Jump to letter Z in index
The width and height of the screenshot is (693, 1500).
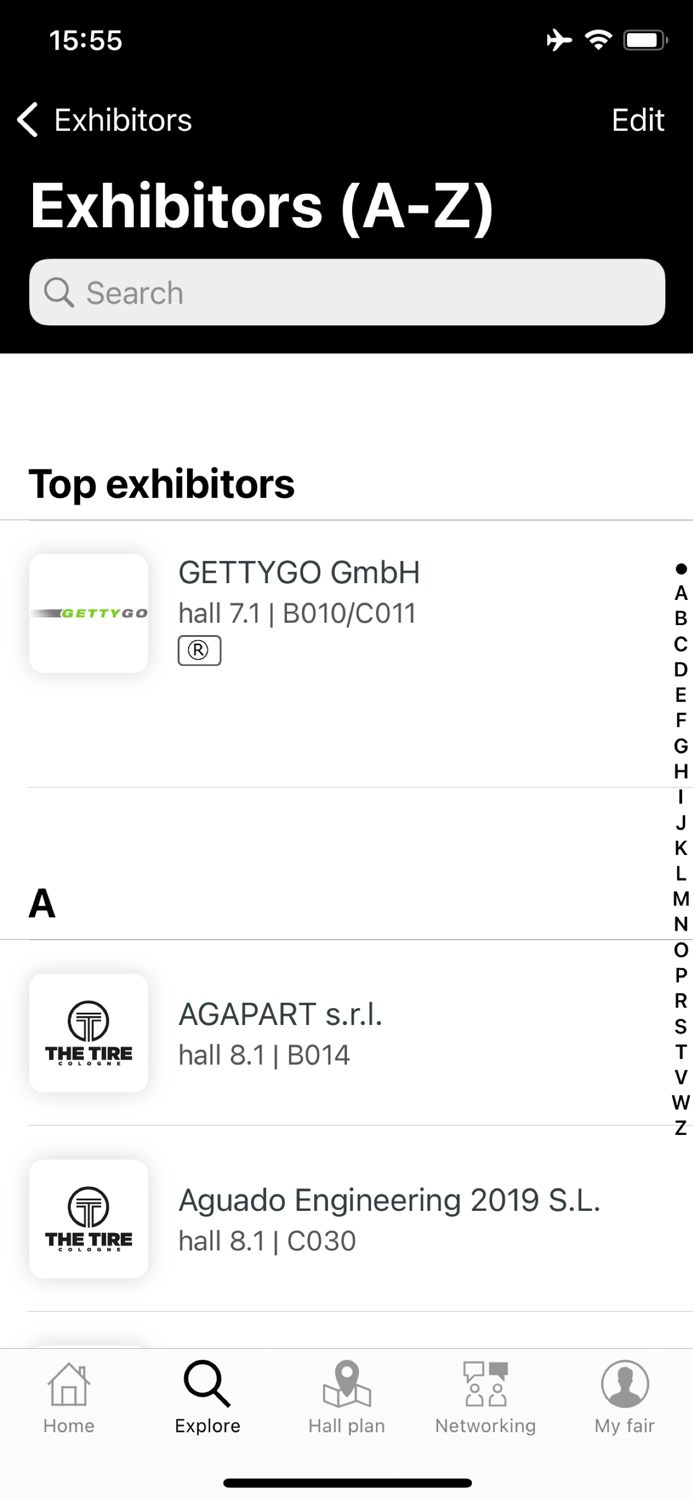point(681,1128)
